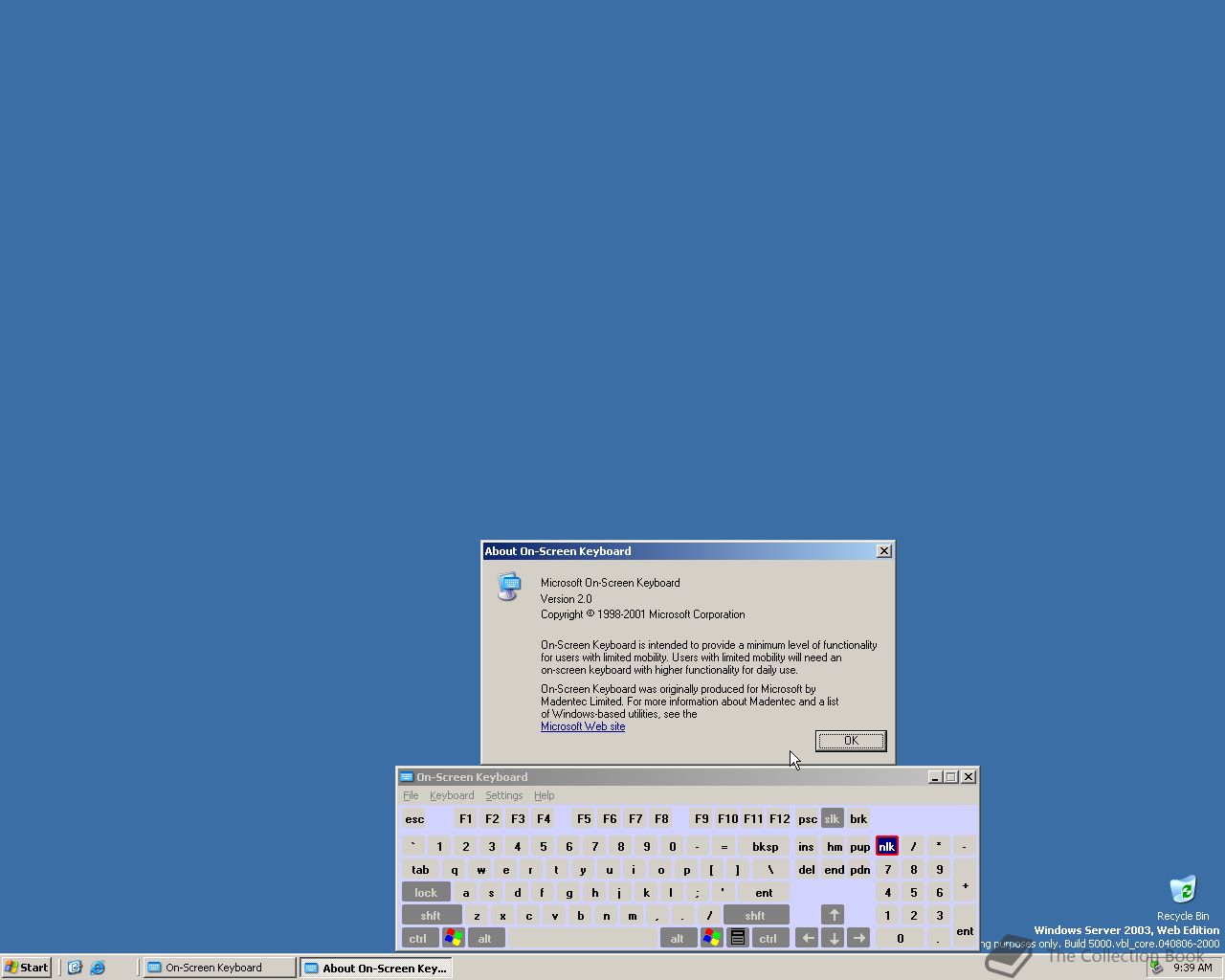Image resolution: width=1225 pixels, height=980 pixels.
Task: Toggle the nlk num lock key
Action: 886,846
